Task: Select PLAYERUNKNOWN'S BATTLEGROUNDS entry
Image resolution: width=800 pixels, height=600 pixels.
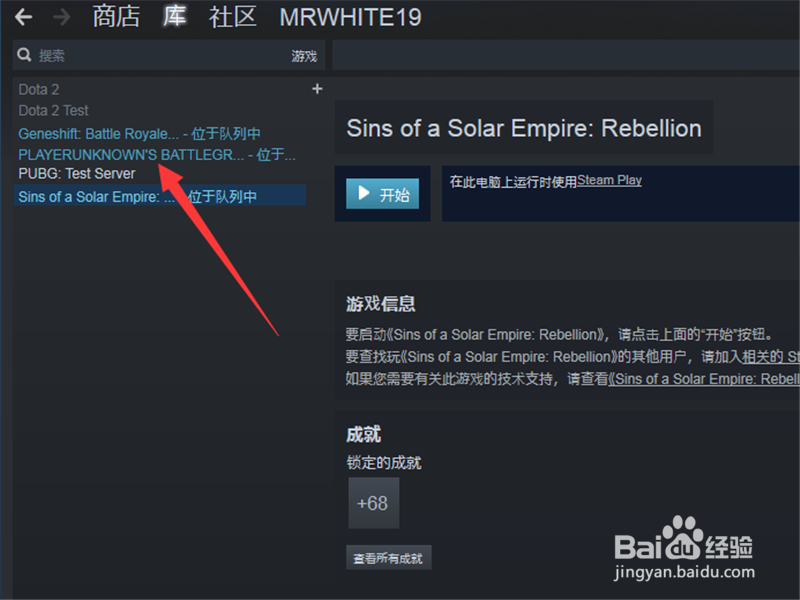Action: click(x=157, y=154)
